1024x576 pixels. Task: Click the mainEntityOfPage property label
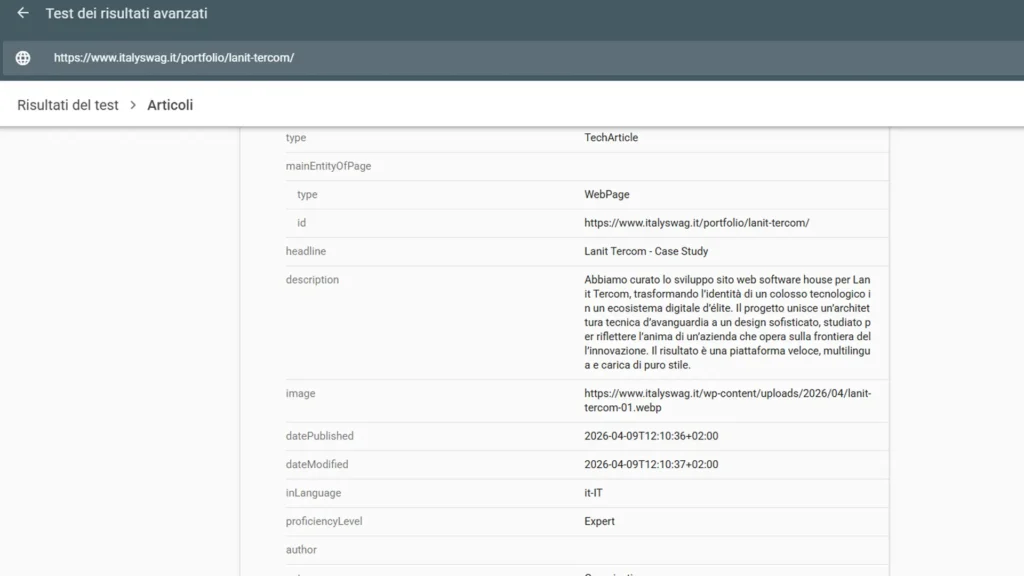coord(328,166)
